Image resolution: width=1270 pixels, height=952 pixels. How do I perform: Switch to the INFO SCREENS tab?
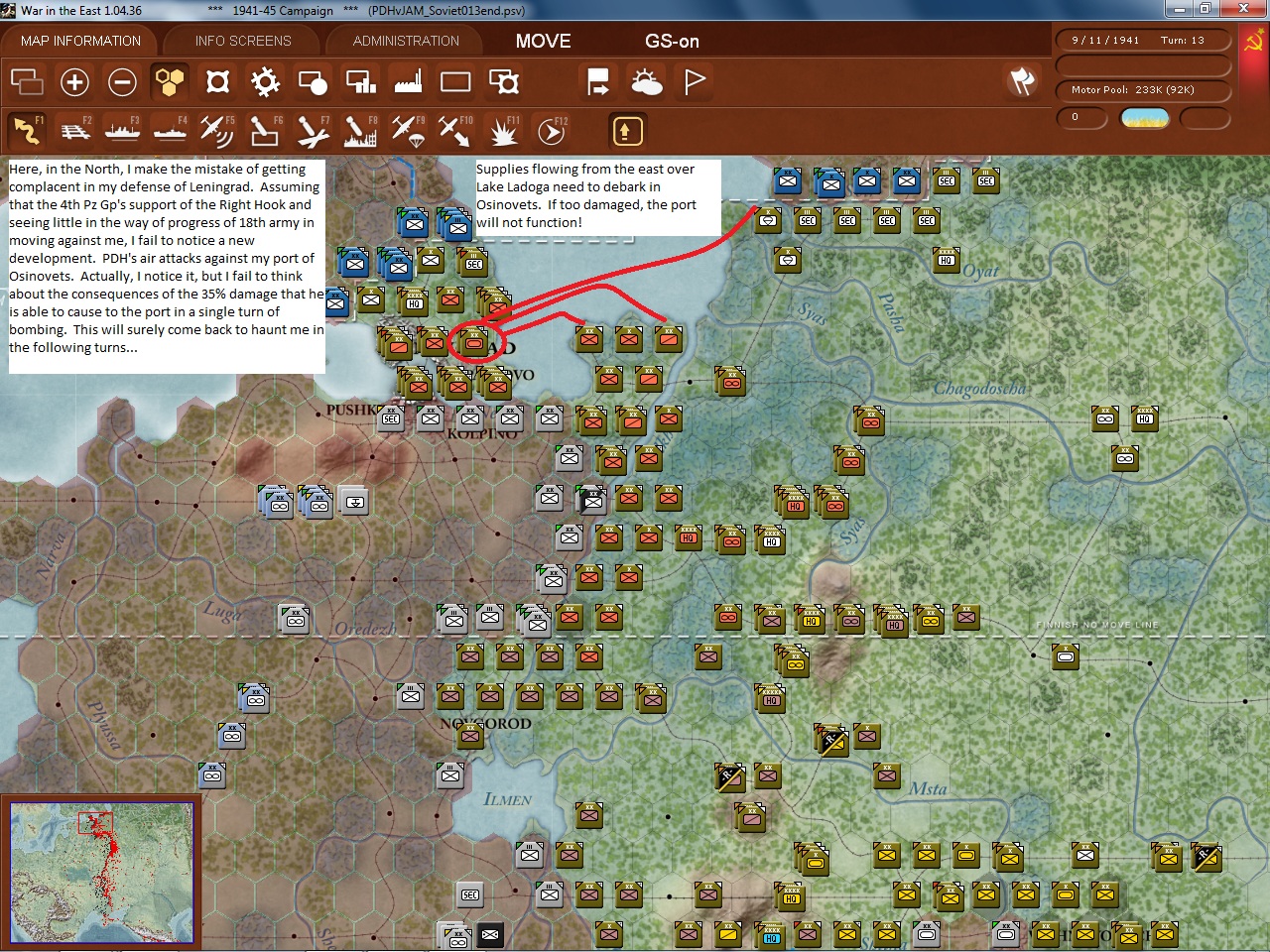click(x=243, y=41)
